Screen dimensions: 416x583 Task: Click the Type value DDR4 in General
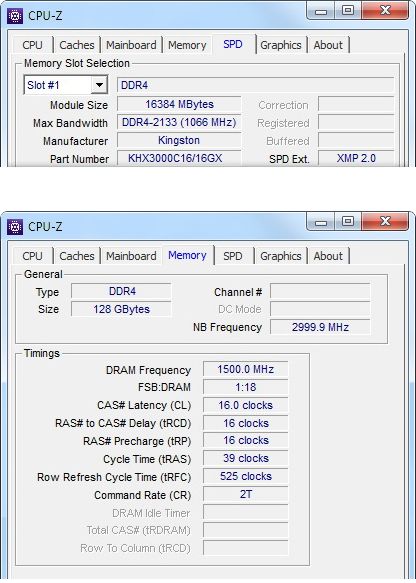[122, 291]
